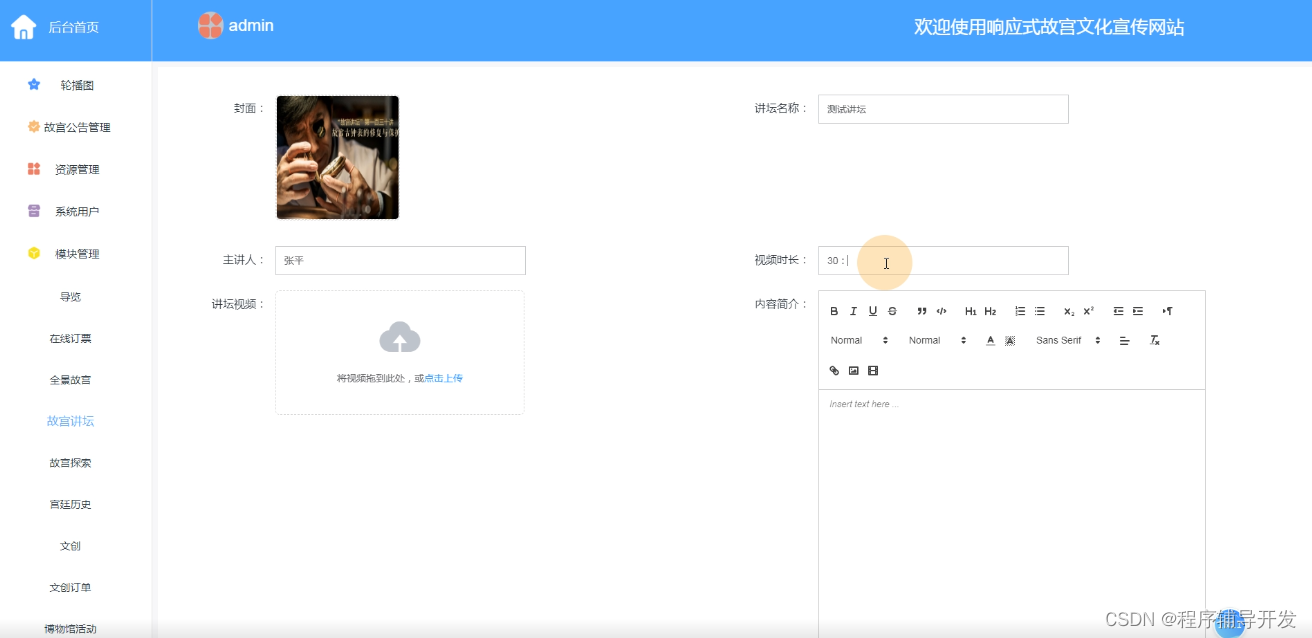Click the 点击上传 upload link
1312x638 pixels.
coord(443,378)
